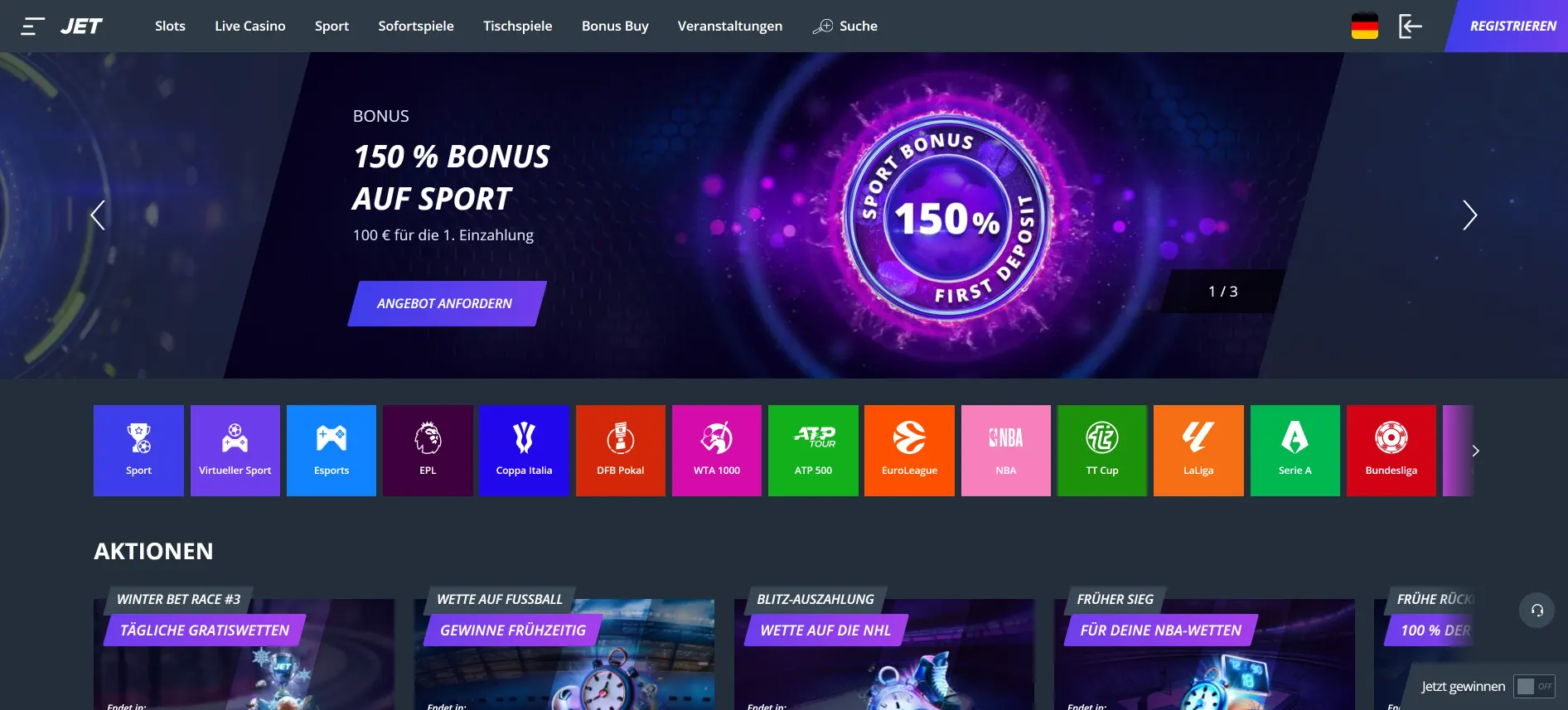The image size is (1568, 710).
Task: Toggle the Jetzt gewinnen switch
Action: (1535, 686)
